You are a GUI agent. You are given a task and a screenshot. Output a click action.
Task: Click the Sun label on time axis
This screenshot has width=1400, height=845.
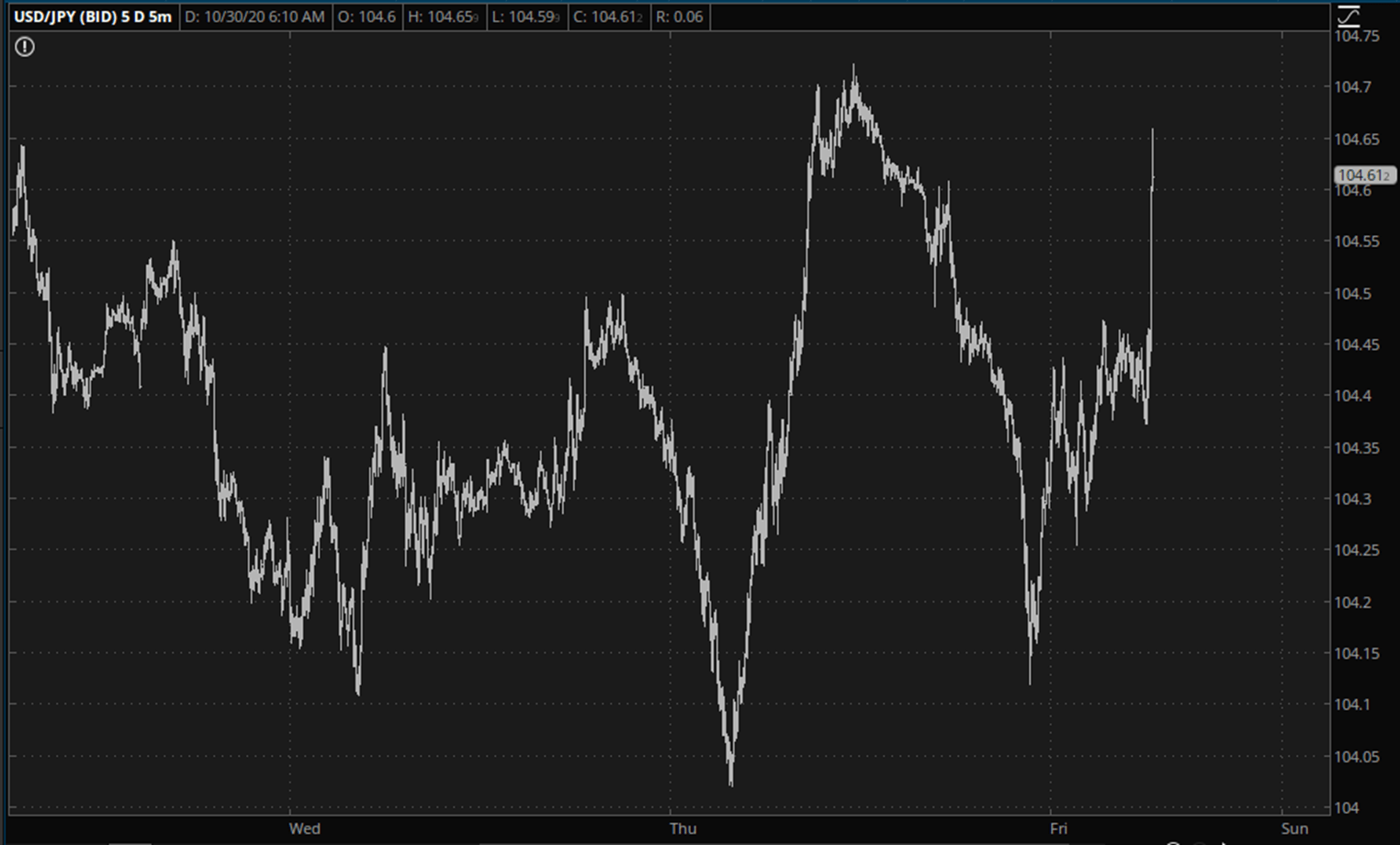pos(1294,828)
